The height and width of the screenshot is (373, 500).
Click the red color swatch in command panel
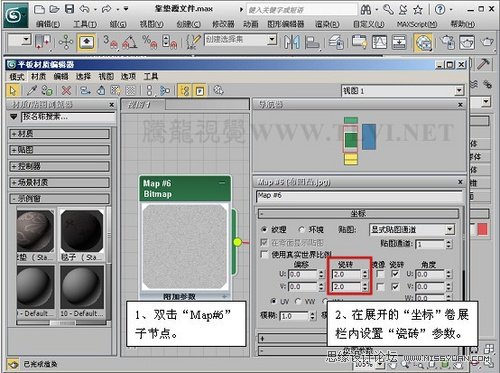(x=482, y=229)
